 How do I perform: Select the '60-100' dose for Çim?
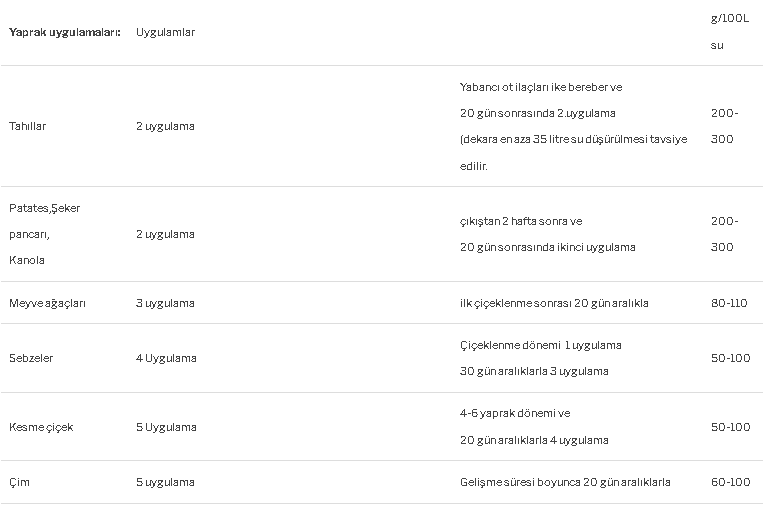(730, 483)
